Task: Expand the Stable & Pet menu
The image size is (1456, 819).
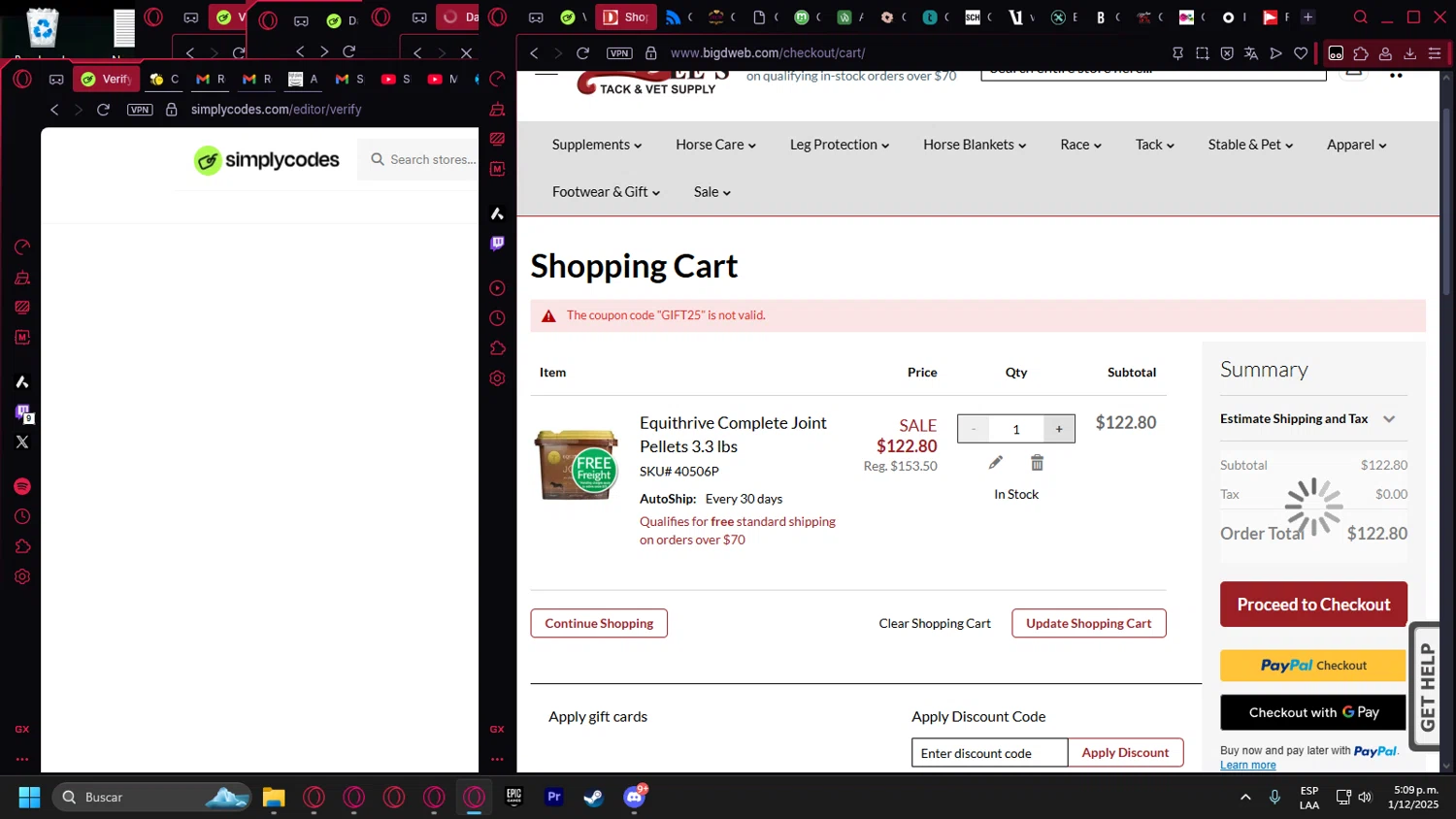Action: pos(1250,145)
